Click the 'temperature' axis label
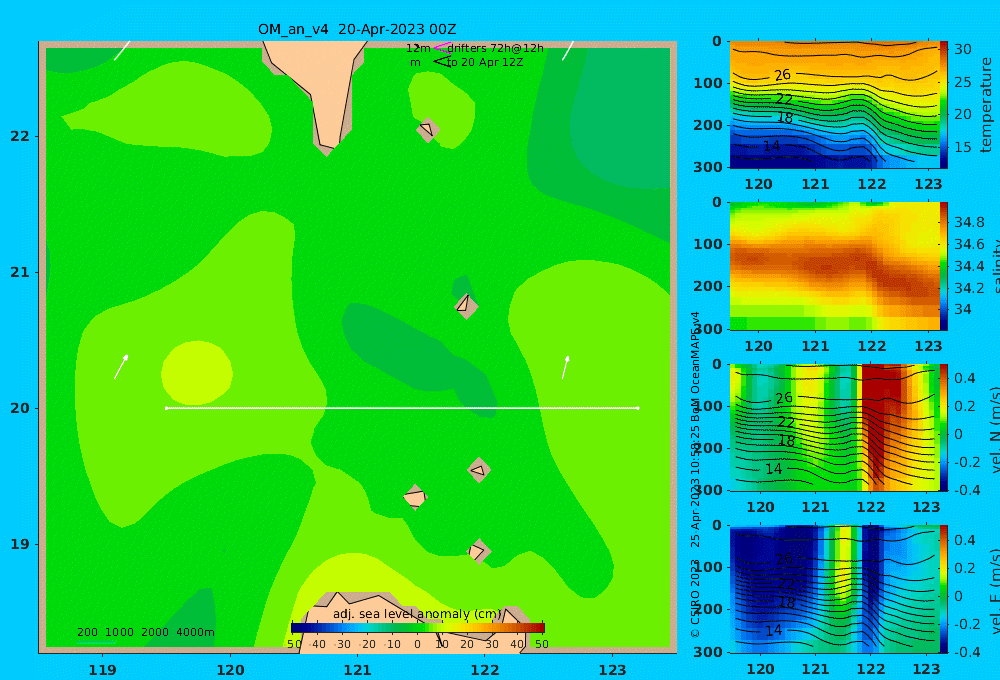Image resolution: width=1000 pixels, height=680 pixels. coord(987,105)
